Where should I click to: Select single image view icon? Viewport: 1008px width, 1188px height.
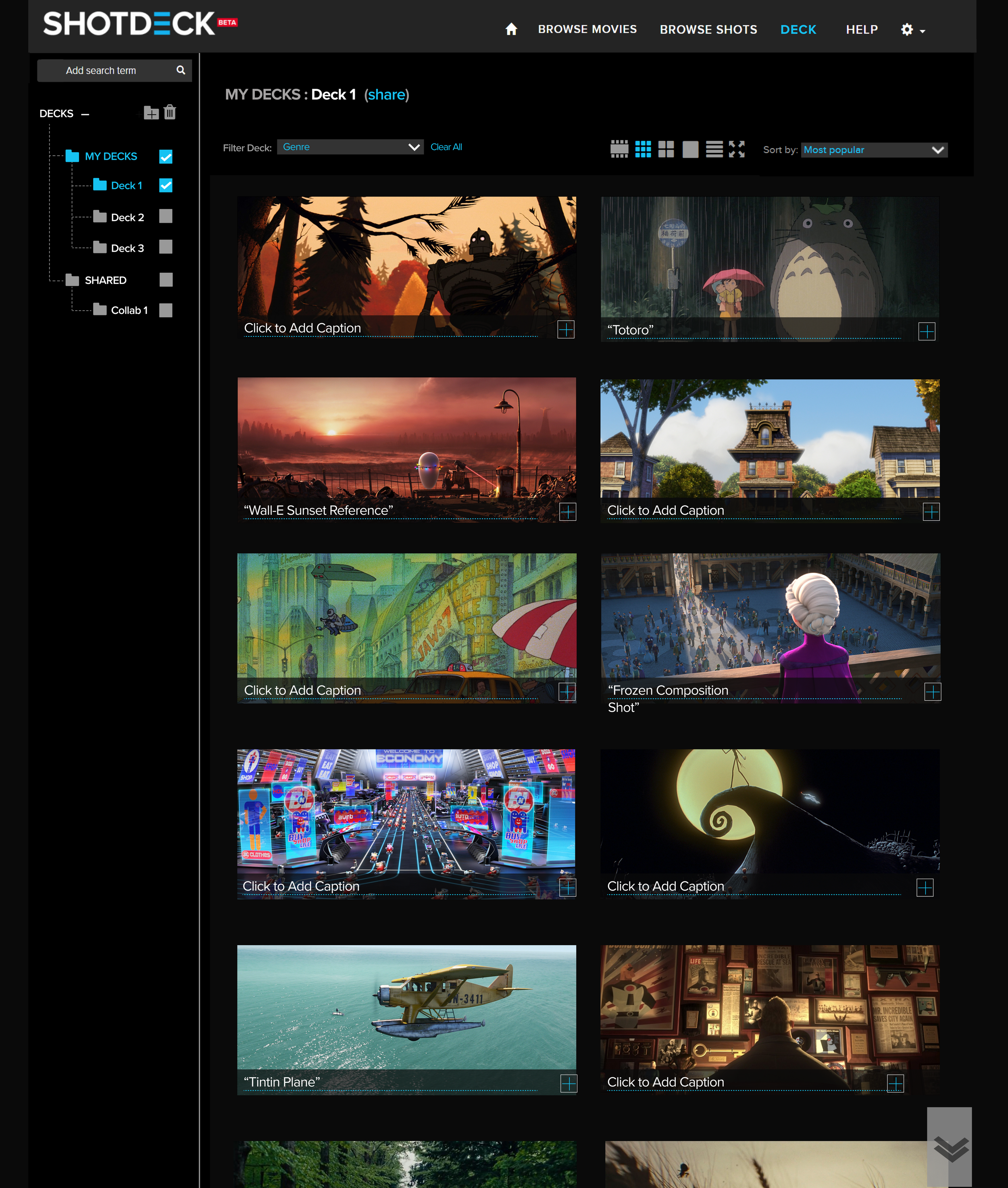point(690,149)
